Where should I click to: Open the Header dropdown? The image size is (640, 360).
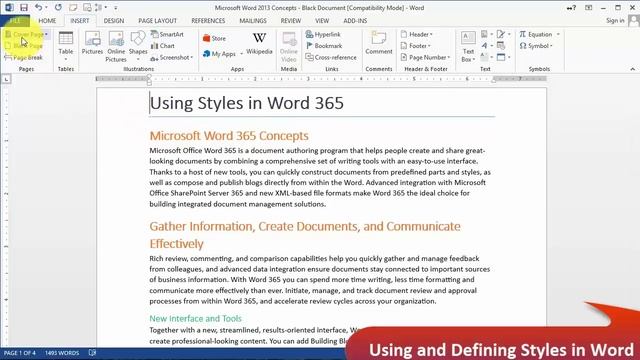417,34
